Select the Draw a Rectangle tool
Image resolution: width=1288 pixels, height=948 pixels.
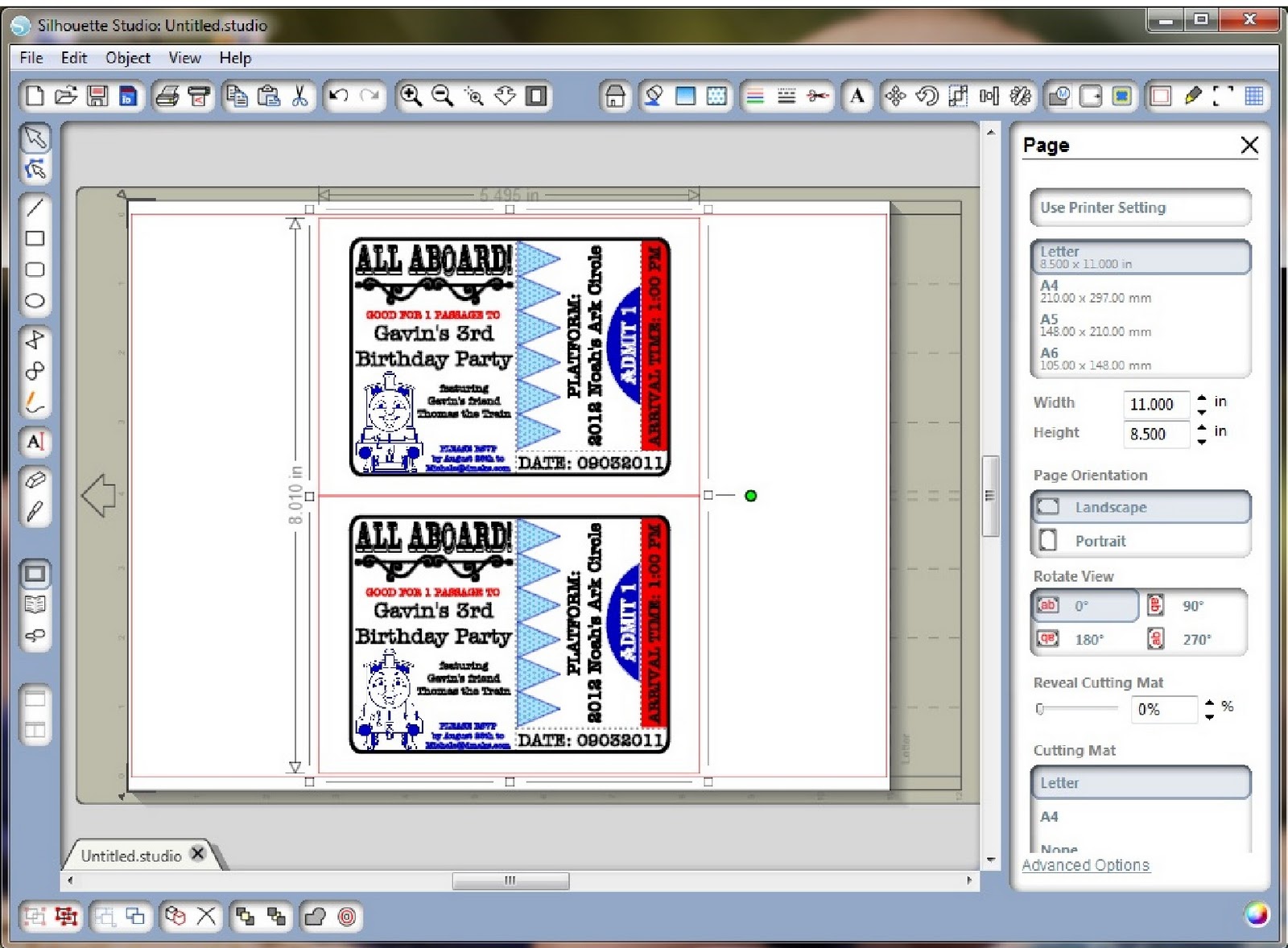point(35,239)
